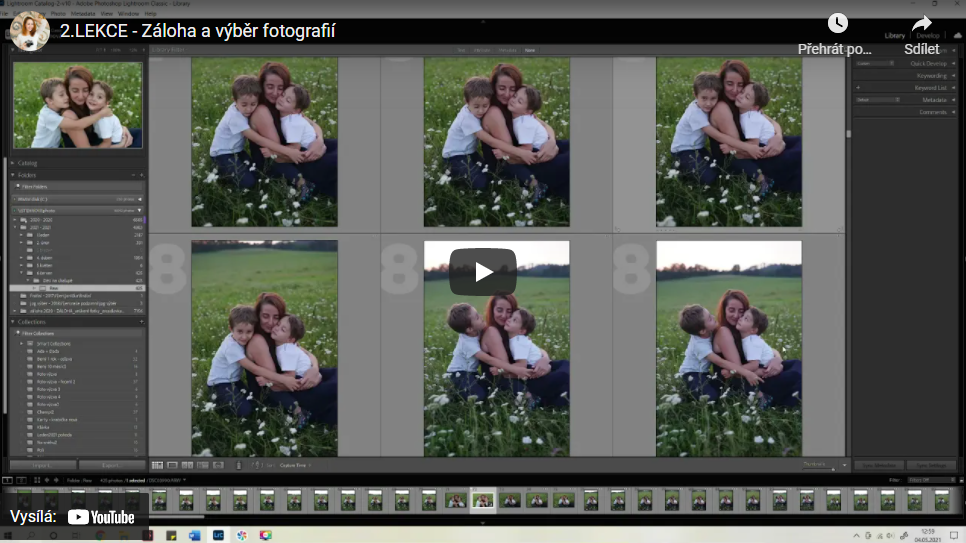
Task: Click the Collections panel plus icon
Action: 142,322
